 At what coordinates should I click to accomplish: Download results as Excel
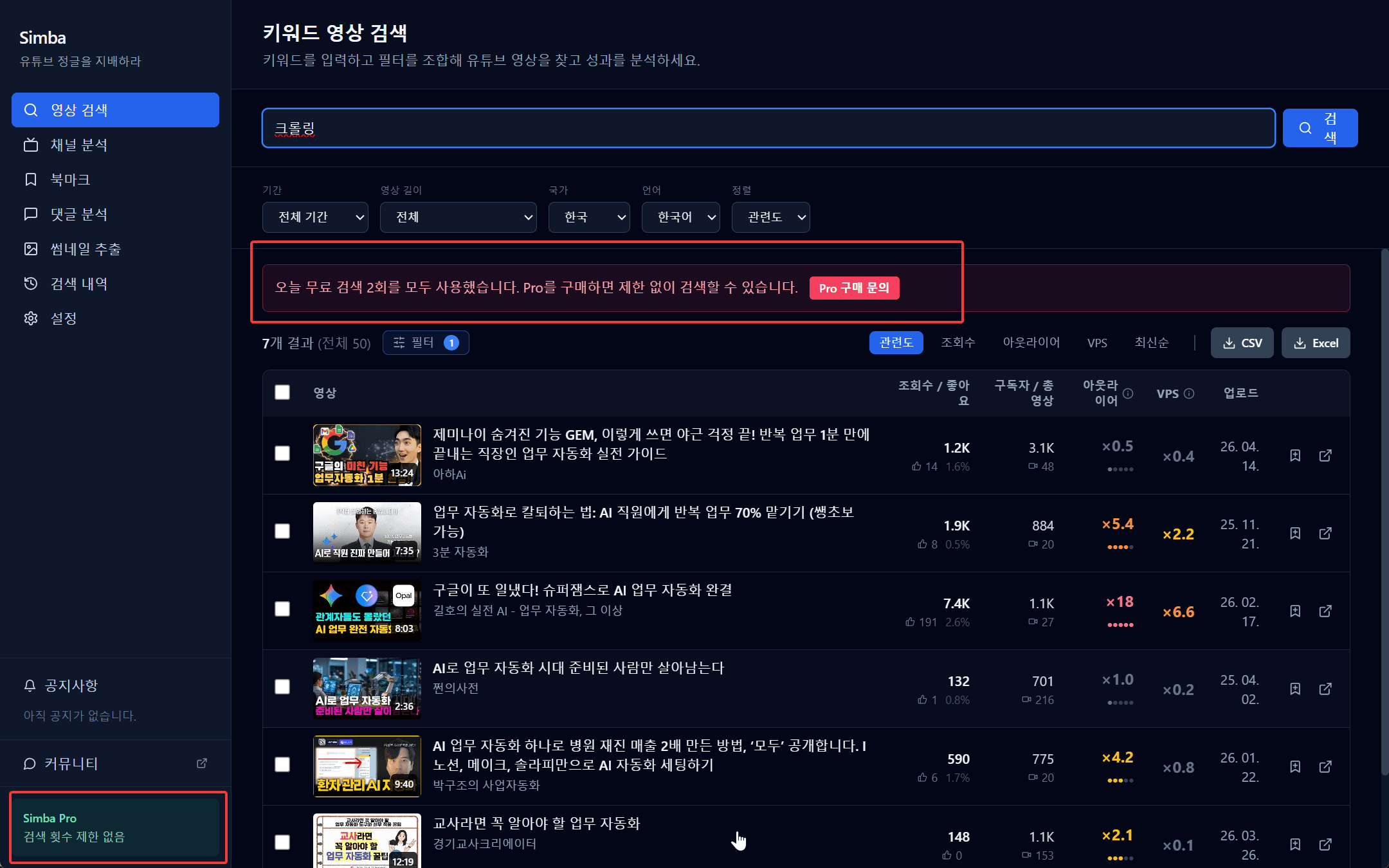click(1316, 343)
